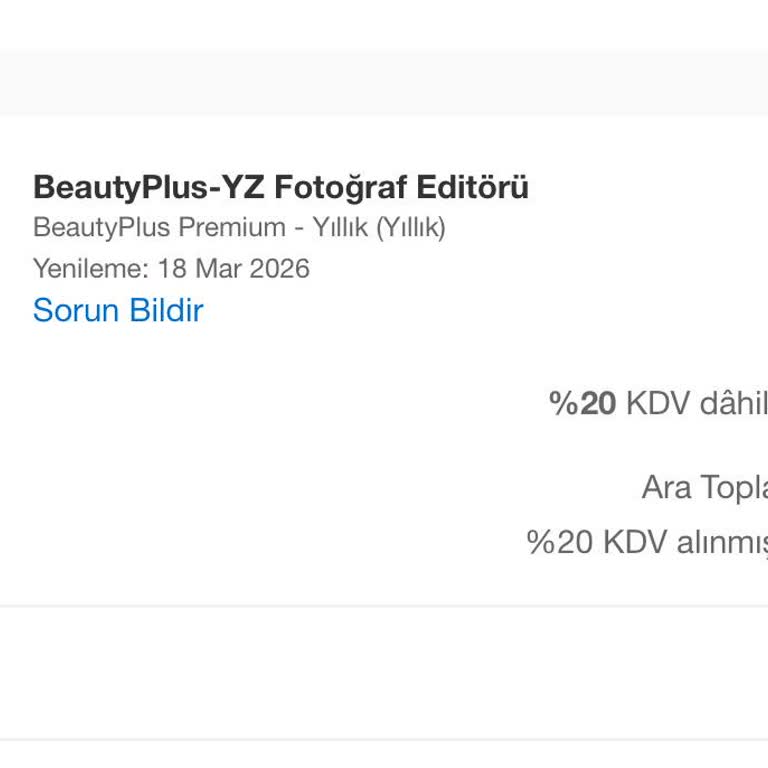Click BeautyPlus-YZ at the title's start
This screenshot has width=768, height=768.
pyautogui.click(x=149, y=187)
